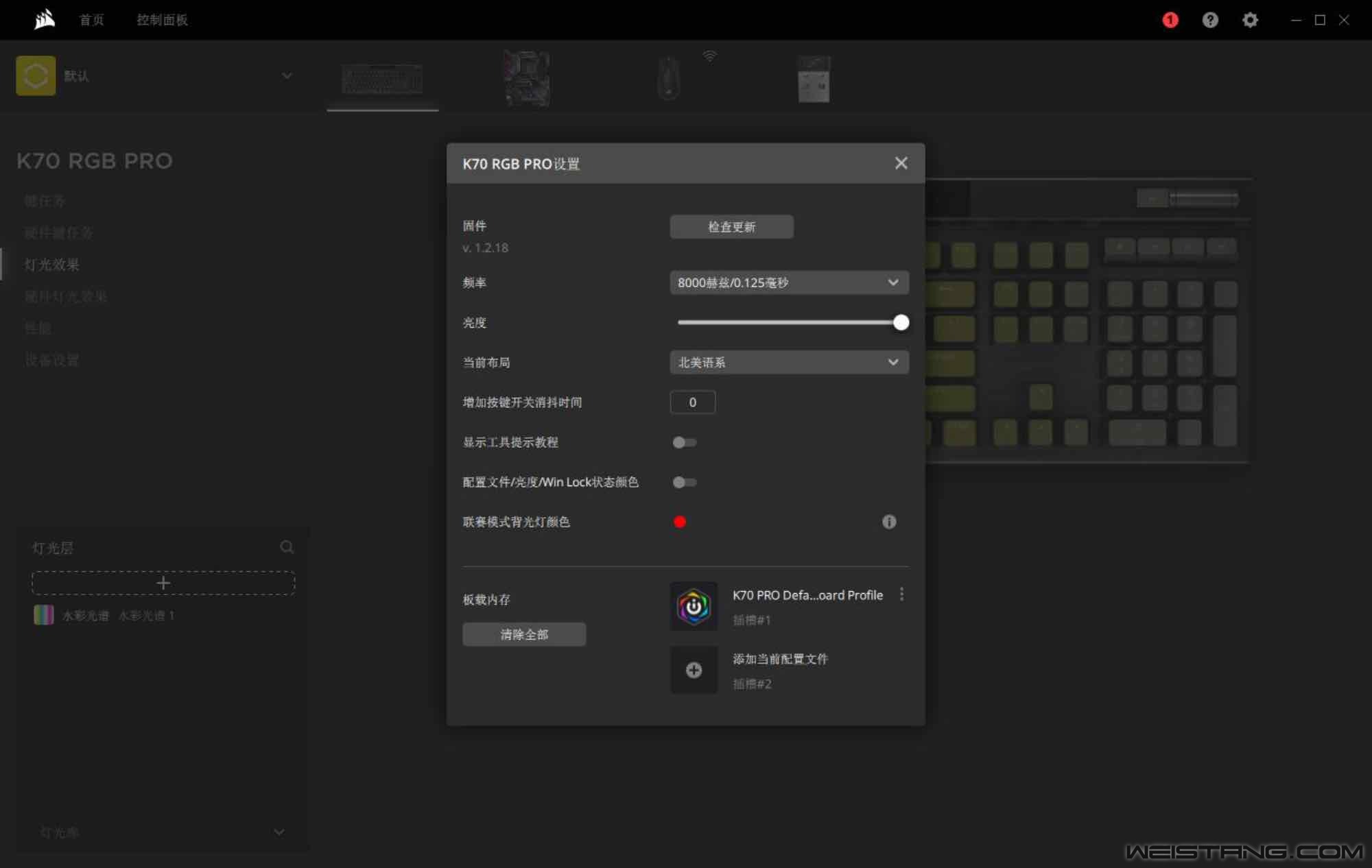Toggle 显示工具提示教程 switch
Screen dimensions: 1372x868
684,442
